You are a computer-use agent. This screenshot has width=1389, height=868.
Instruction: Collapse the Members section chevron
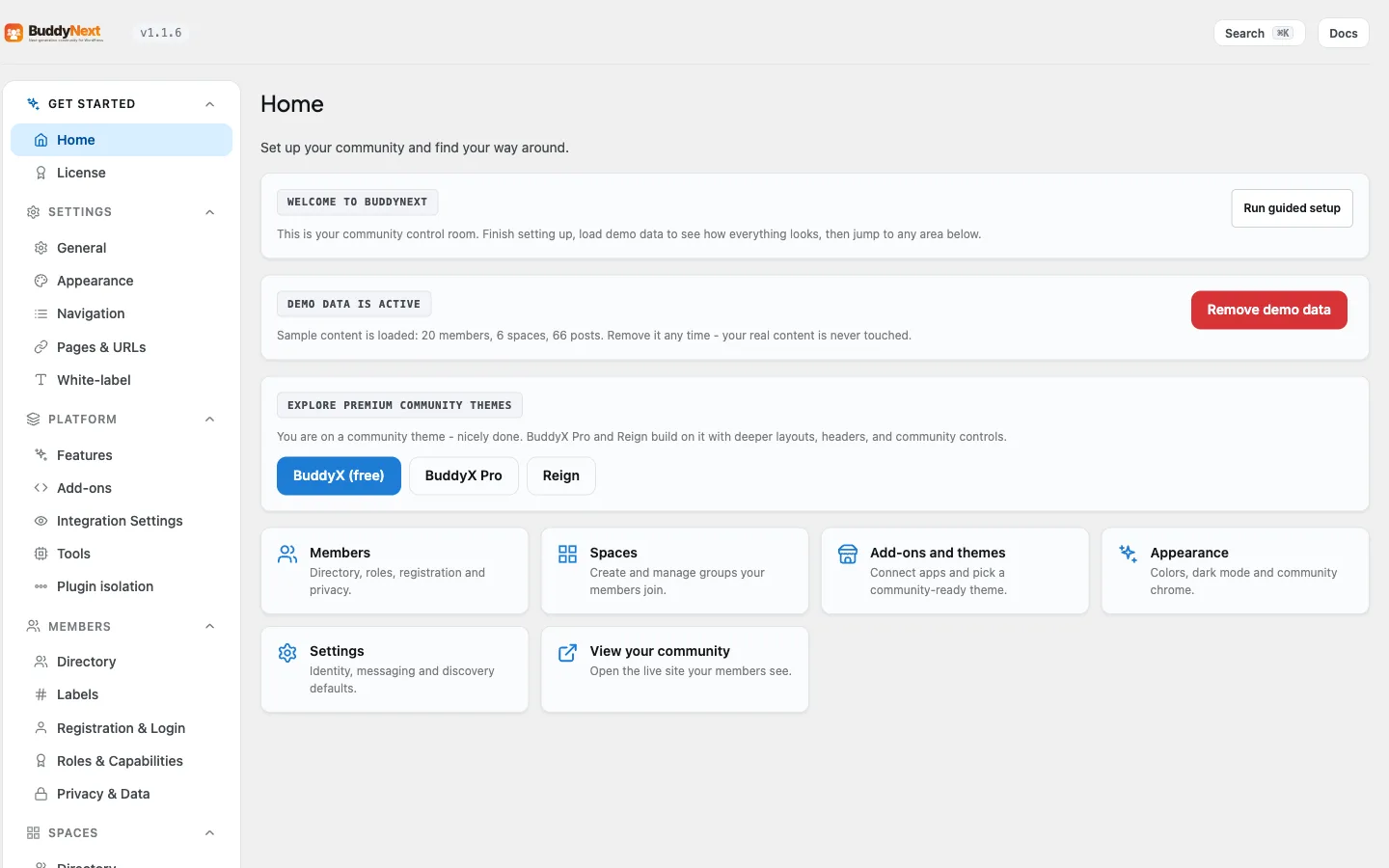[x=210, y=627]
